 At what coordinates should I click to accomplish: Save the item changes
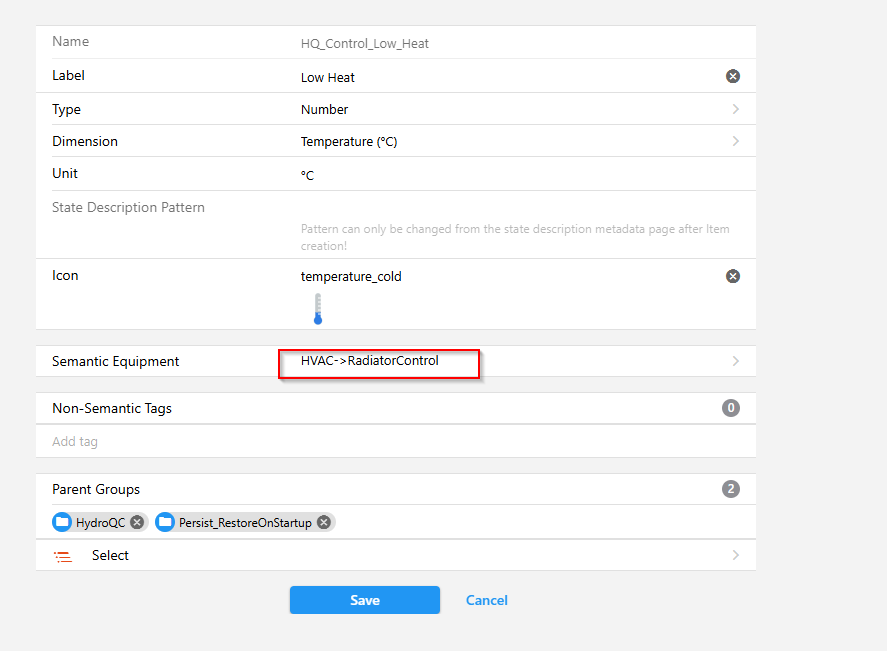point(364,600)
